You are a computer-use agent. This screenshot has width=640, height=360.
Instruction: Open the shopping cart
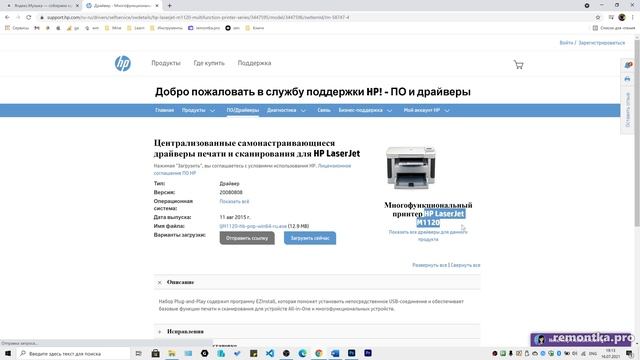point(518,64)
